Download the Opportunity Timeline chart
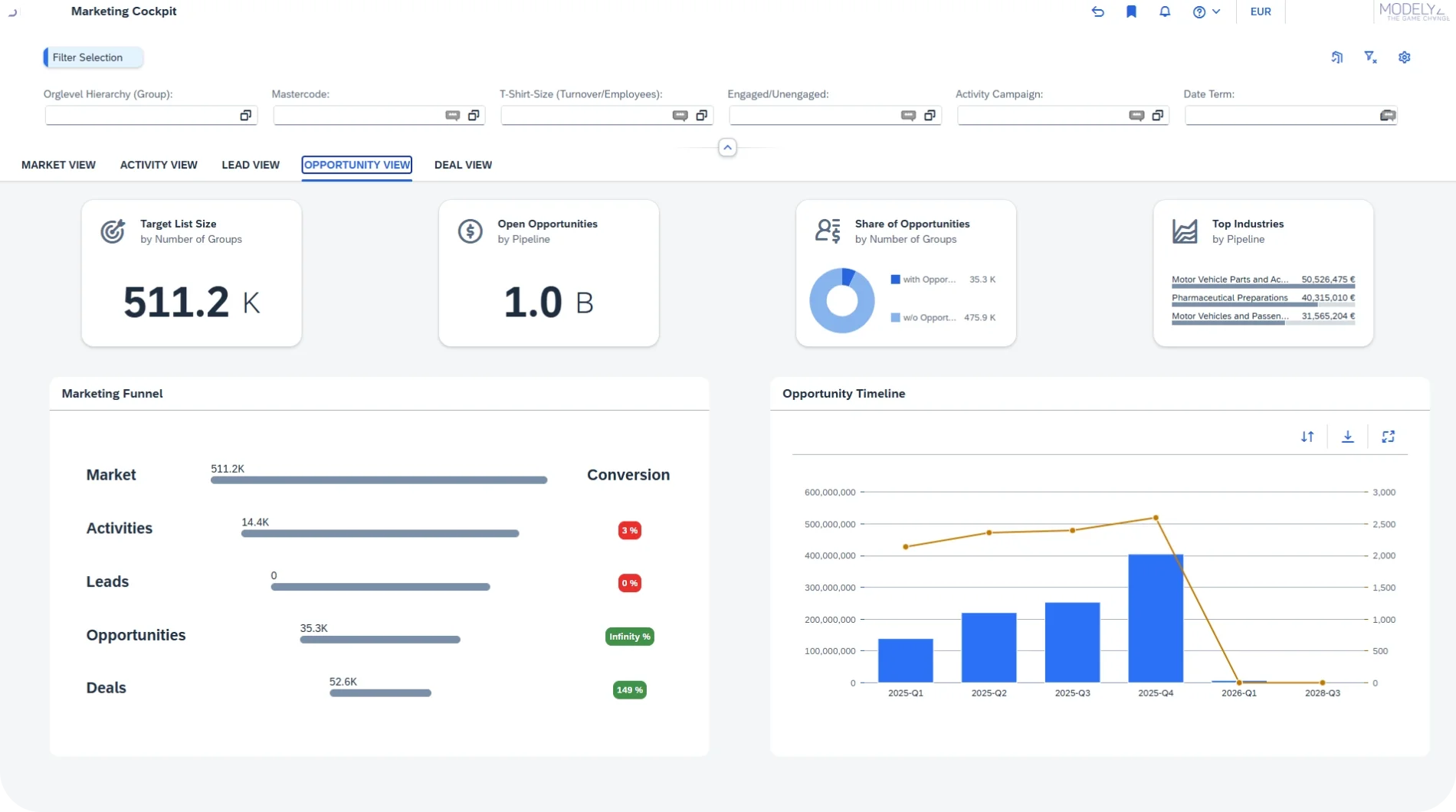Viewport: 1456px width, 812px height. pos(1348,437)
